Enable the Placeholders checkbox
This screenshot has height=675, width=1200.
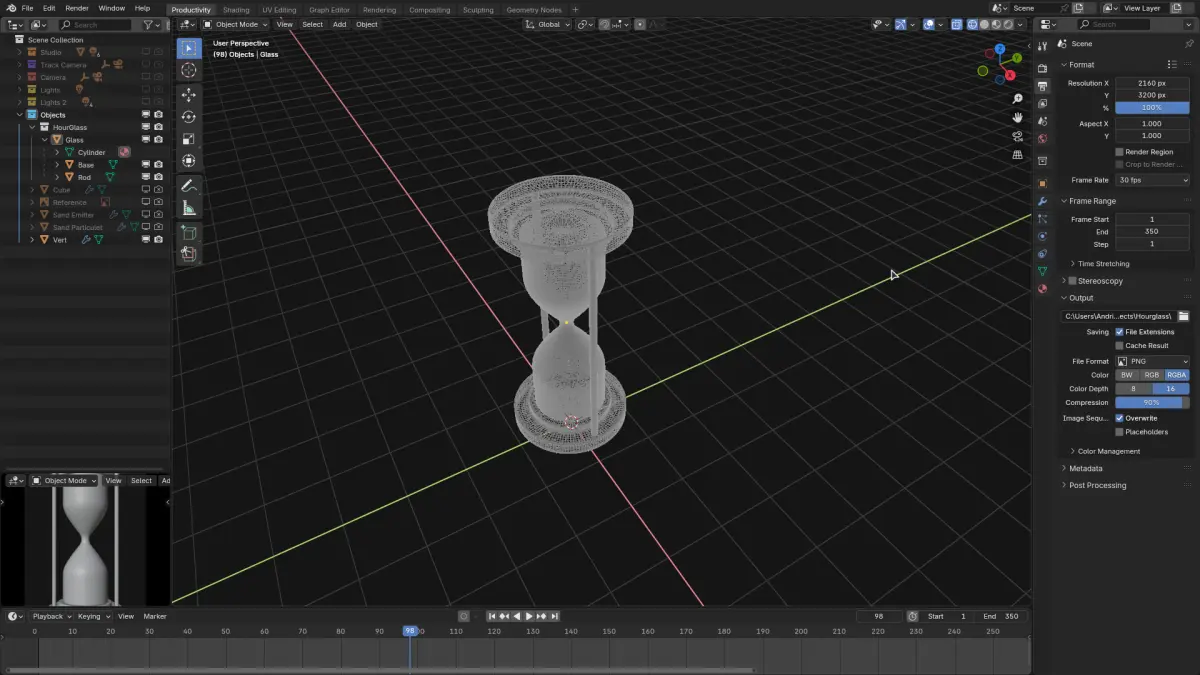click(x=1119, y=432)
